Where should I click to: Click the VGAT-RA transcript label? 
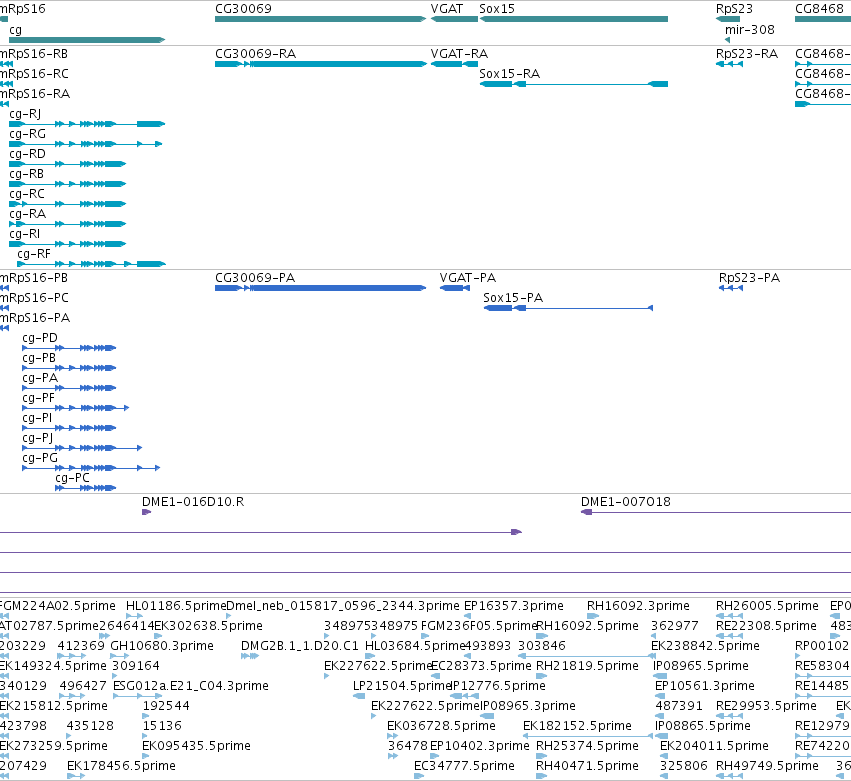[x=459, y=54]
